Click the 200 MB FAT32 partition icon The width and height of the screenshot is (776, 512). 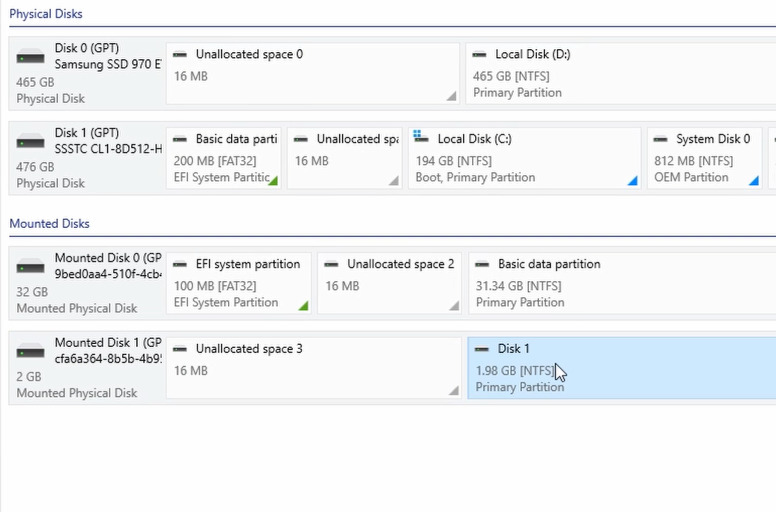pos(180,139)
